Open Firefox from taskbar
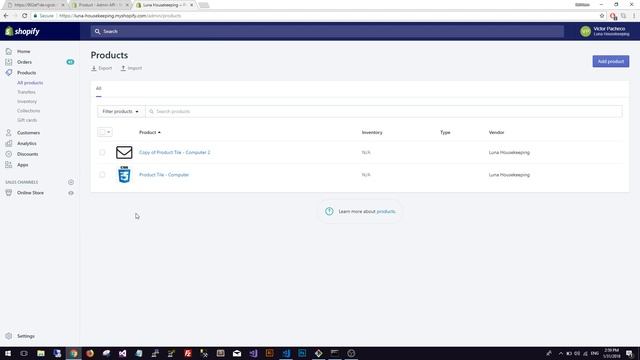The width and height of the screenshot is (640, 360). pos(90,353)
